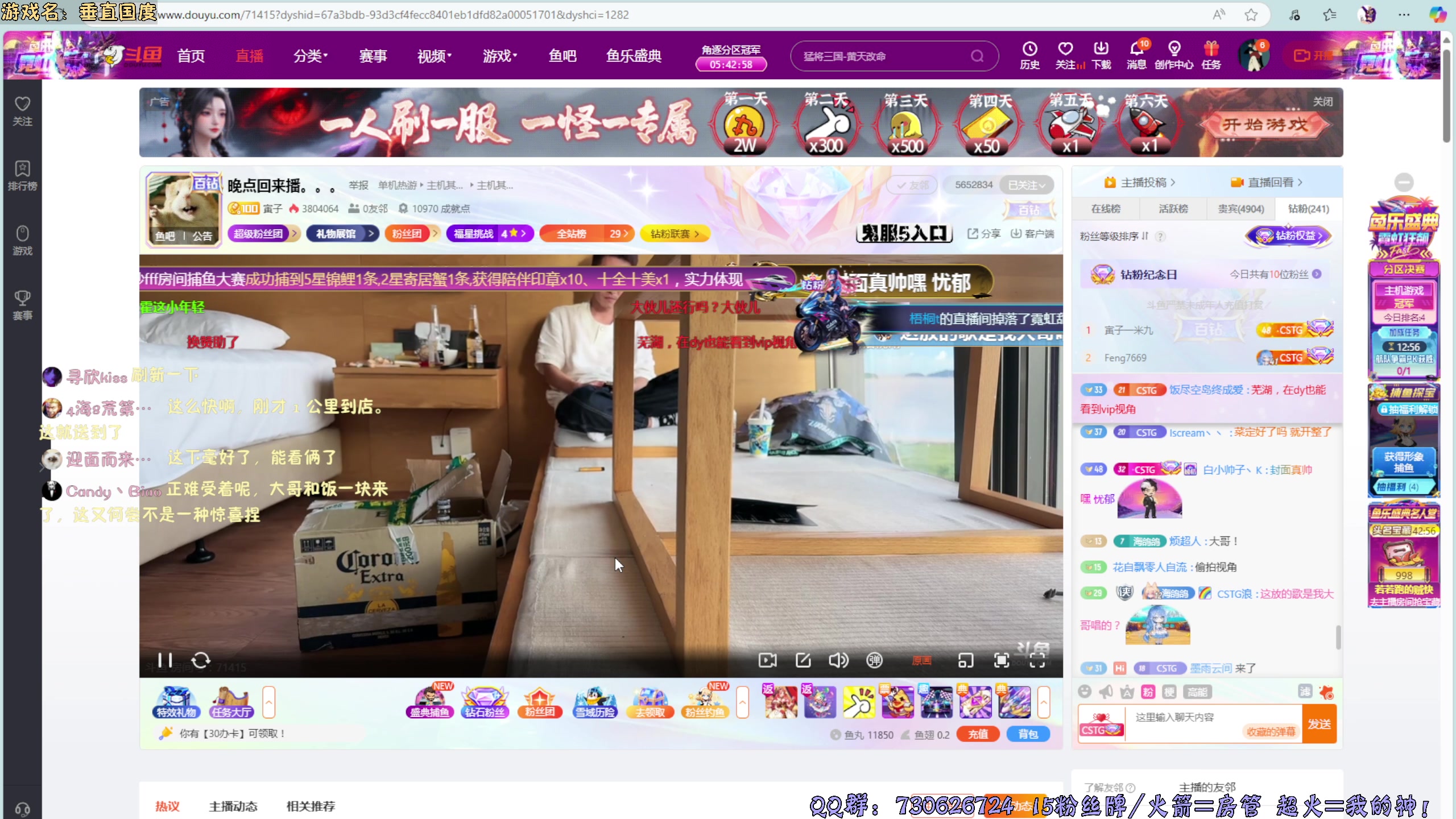Open 赛事 in the nav bar
This screenshot has width=1456, height=819.
click(373, 56)
